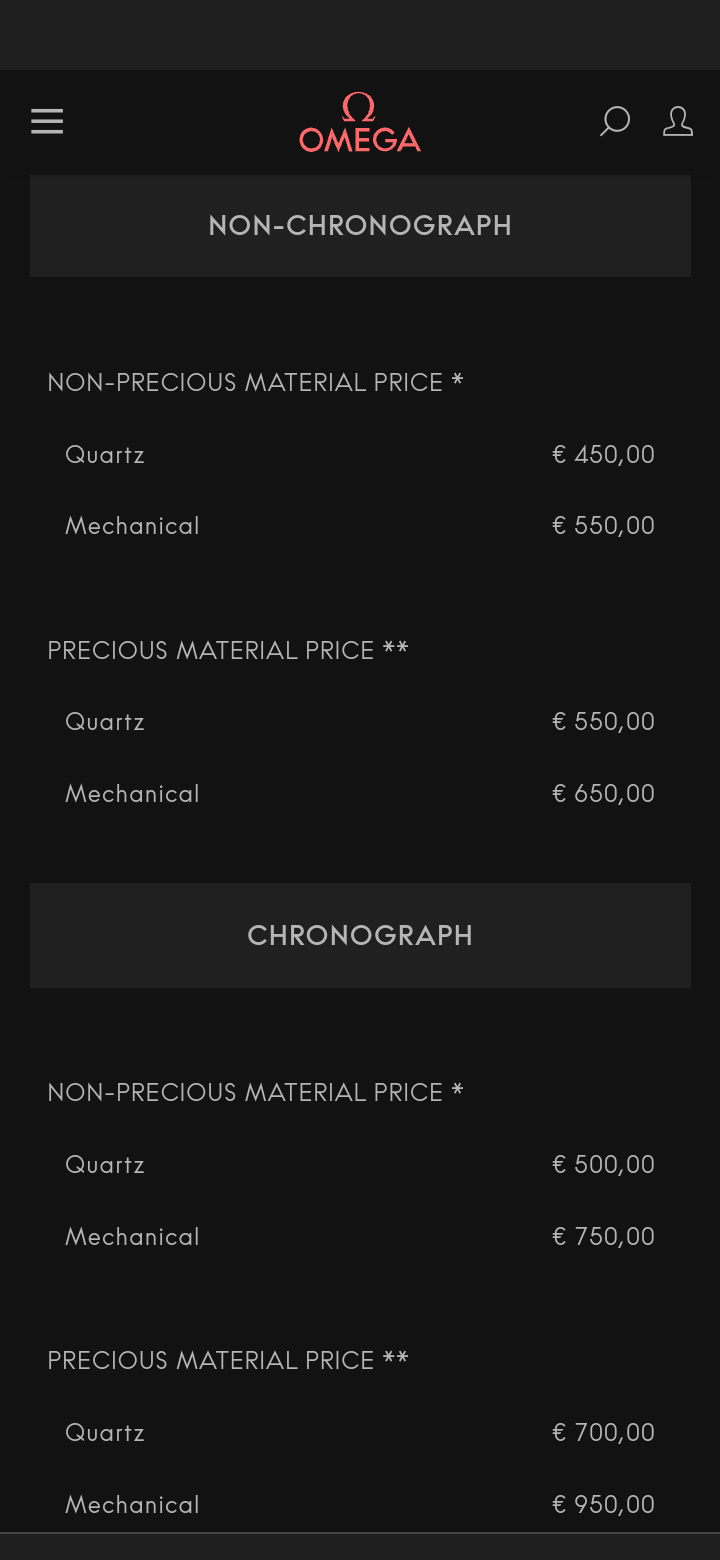This screenshot has height=1560, width=720.
Task: Open search via the magnifier icon
Action: tap(614, 122)
